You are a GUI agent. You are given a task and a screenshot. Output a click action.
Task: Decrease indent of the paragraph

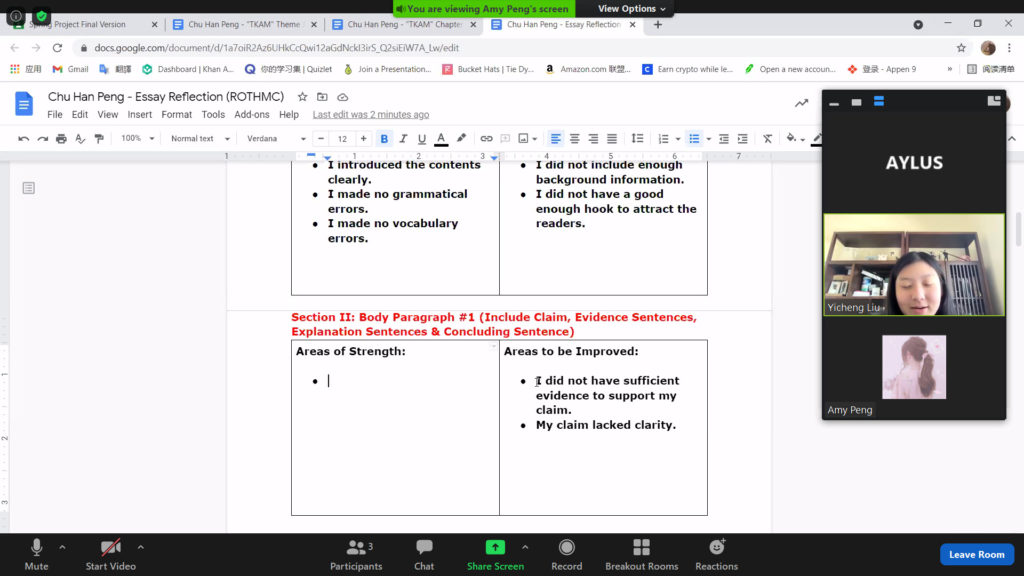(x=724, y=138)
